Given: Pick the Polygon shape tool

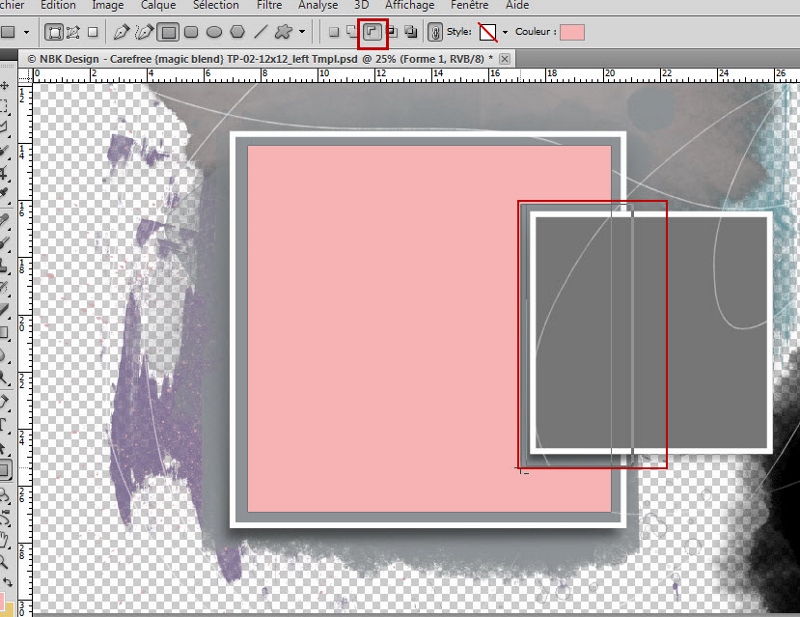Looking at the screenshot, I should pos(238,32).
